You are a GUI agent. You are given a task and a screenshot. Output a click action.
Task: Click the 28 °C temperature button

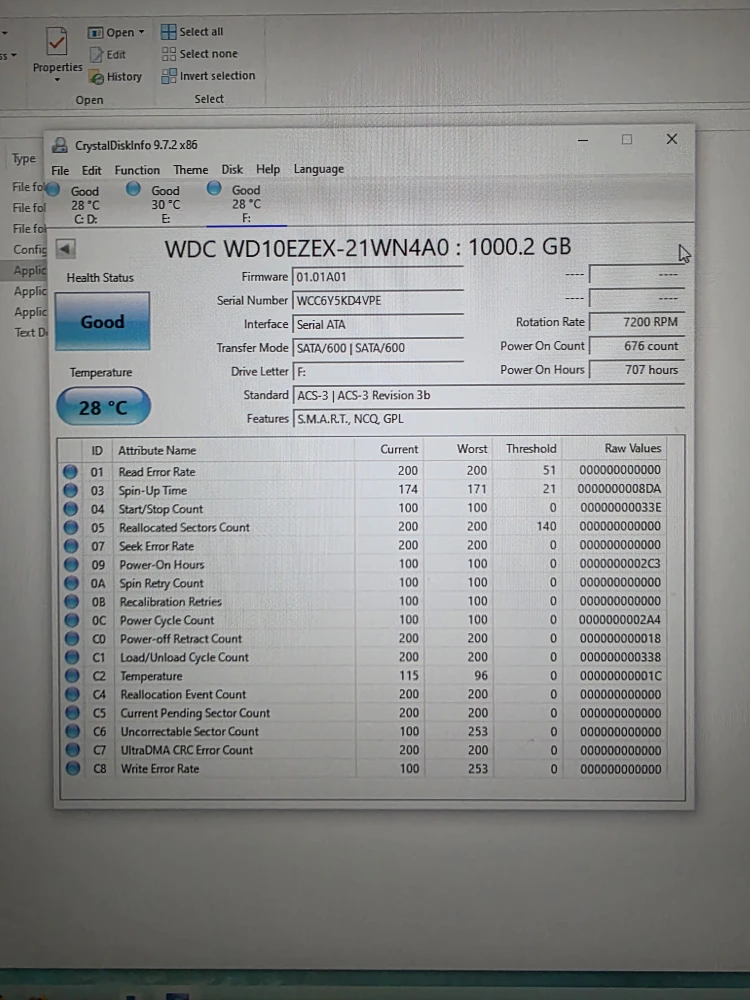103,407
